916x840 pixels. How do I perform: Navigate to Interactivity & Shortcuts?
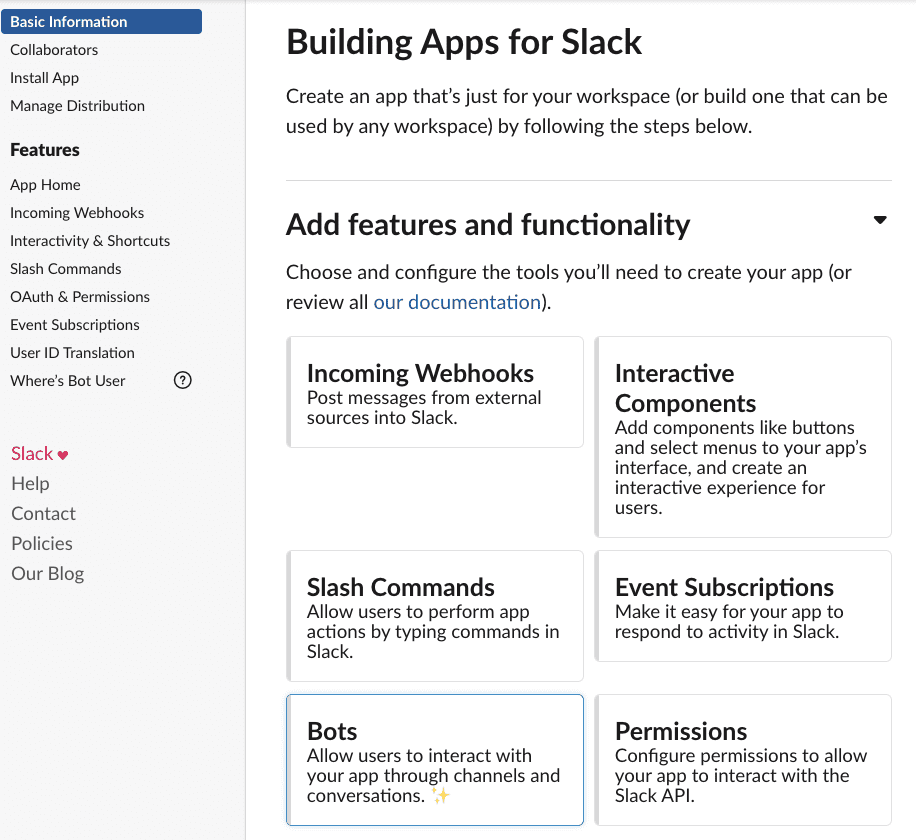click(x=89, y=240)
